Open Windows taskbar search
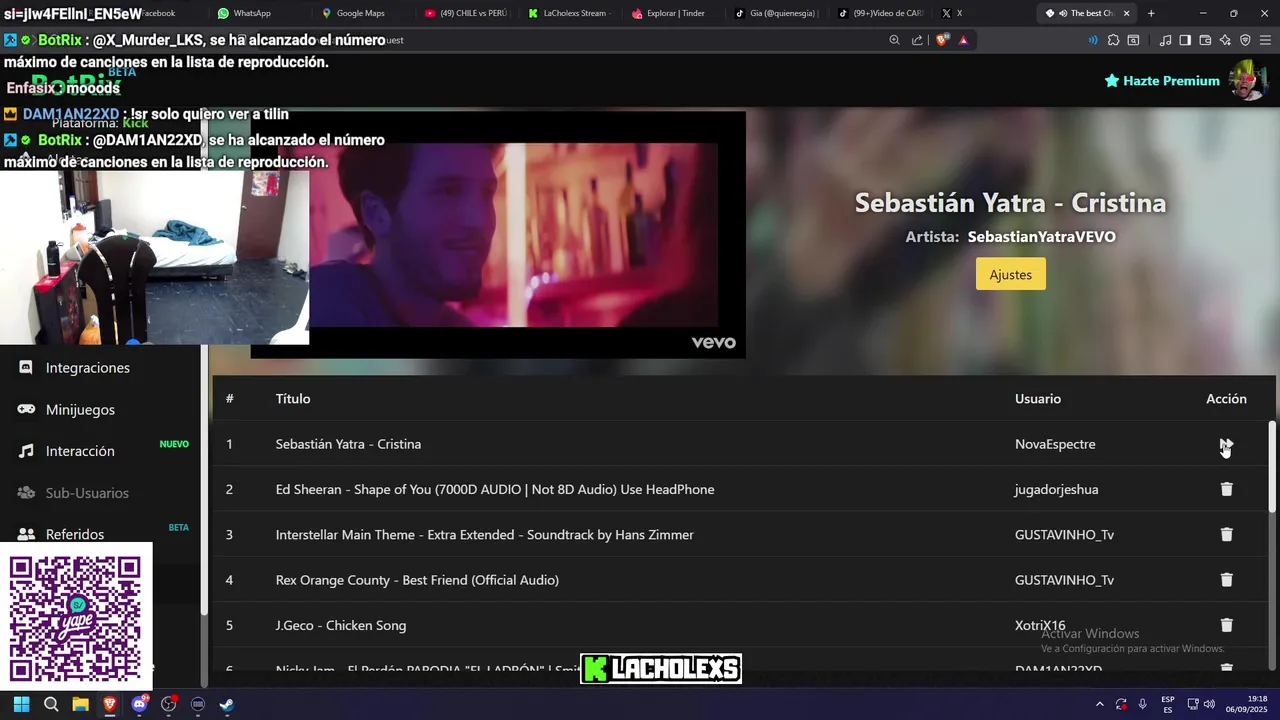This screenshot has width=1280, height=720. tap(51, 704)
